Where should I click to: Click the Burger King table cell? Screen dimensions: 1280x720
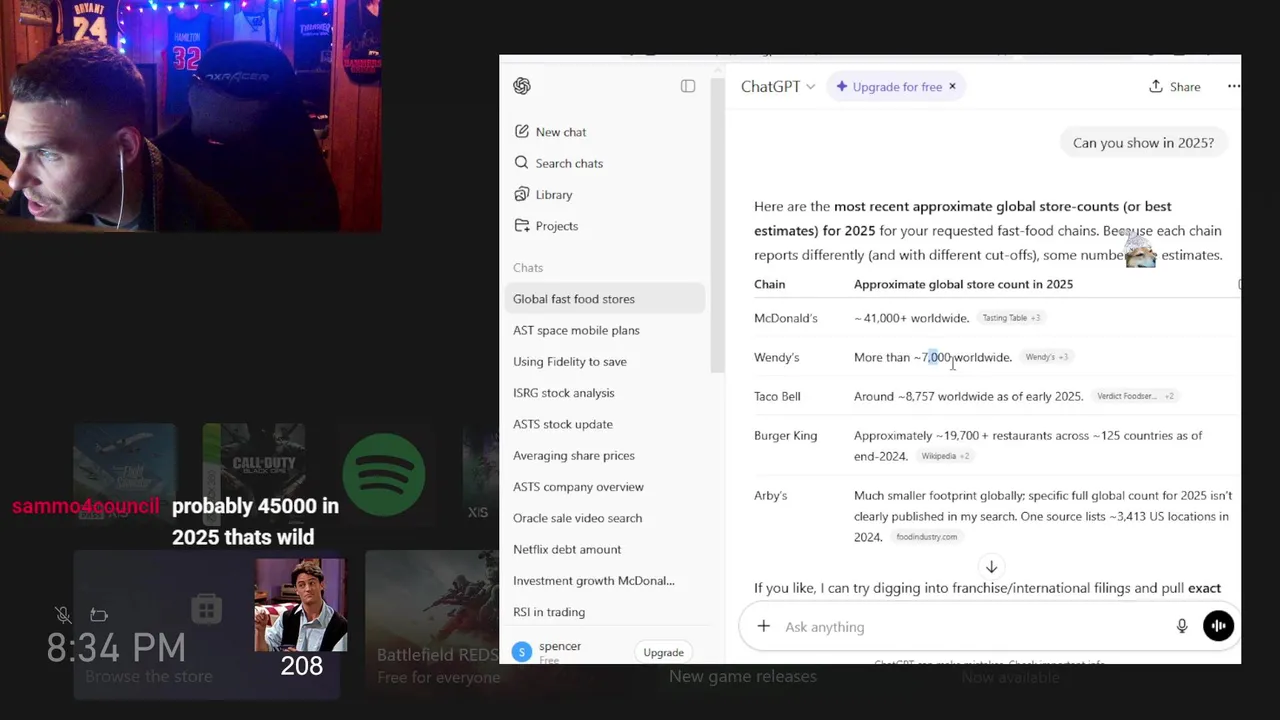[785, 435]
